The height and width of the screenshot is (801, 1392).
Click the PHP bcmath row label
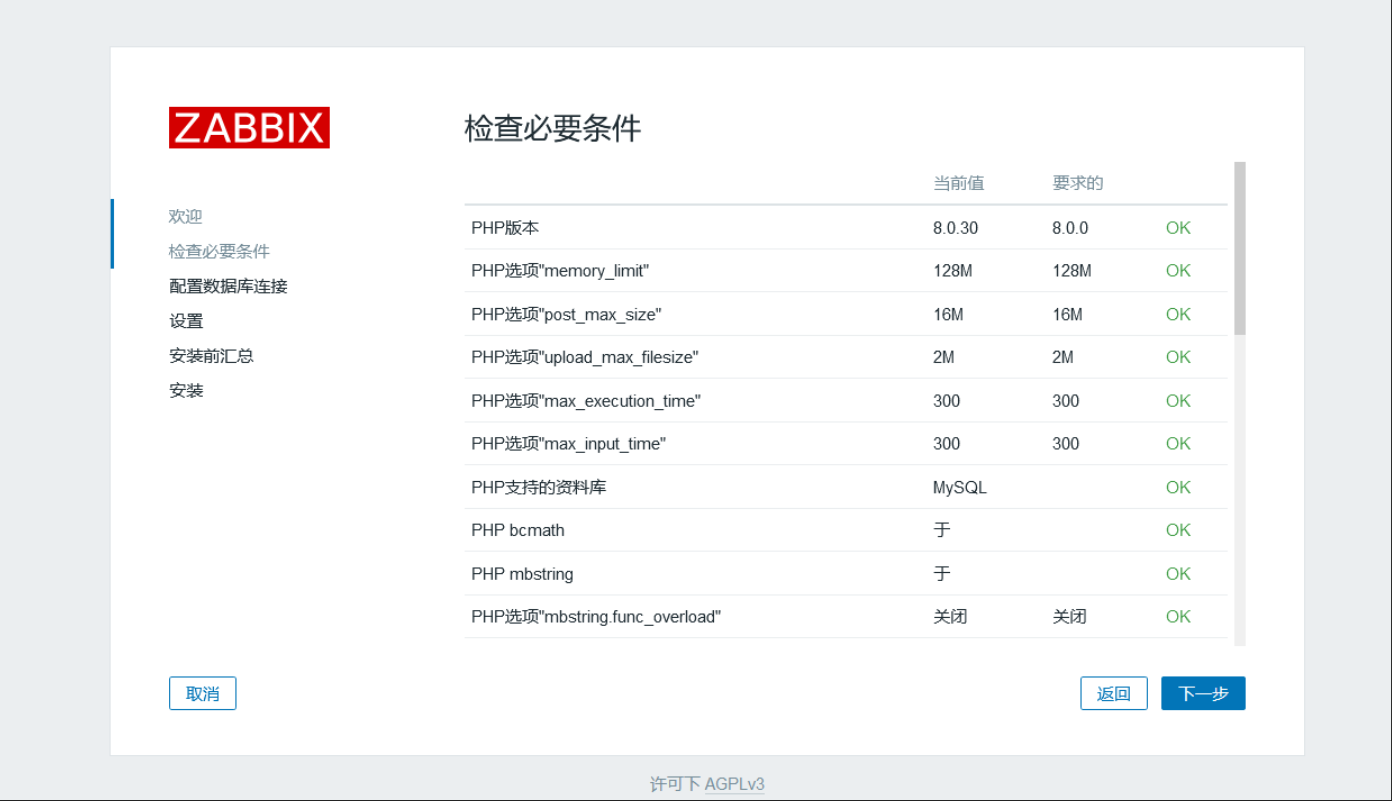(518, 530)
